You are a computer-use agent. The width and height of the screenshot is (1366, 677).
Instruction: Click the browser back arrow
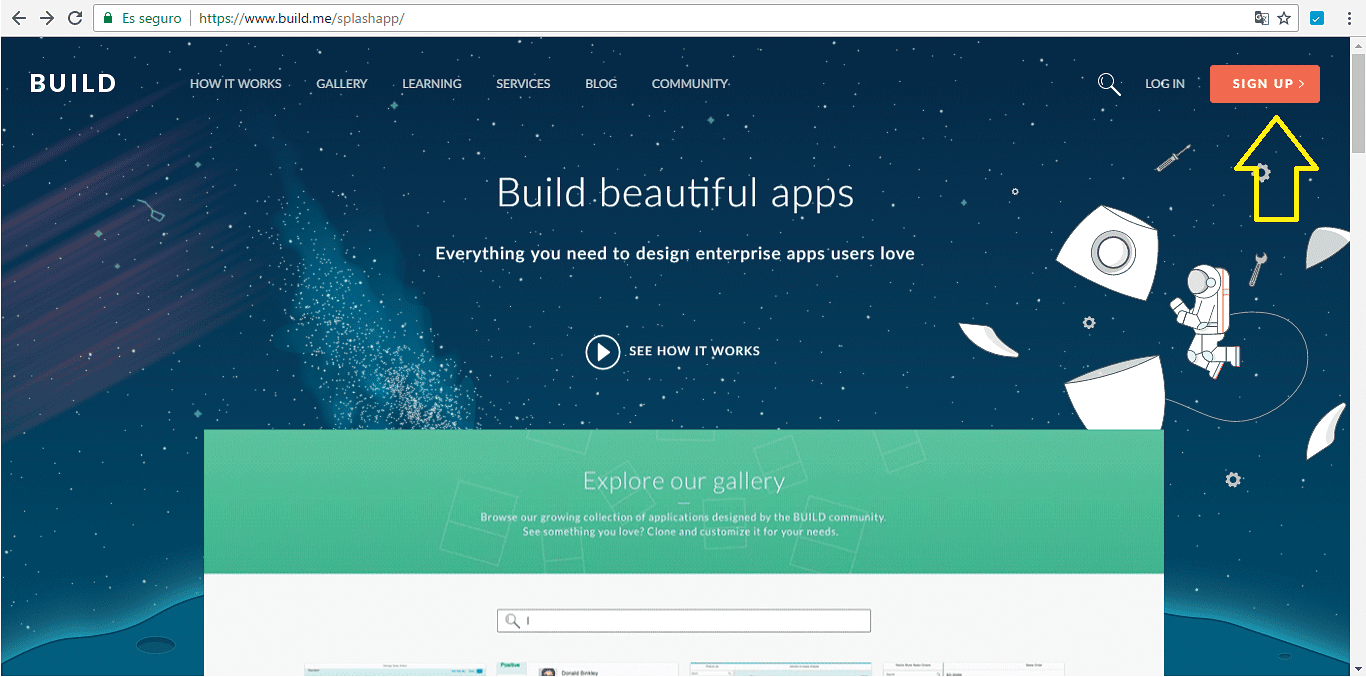(x=19, y=18)
